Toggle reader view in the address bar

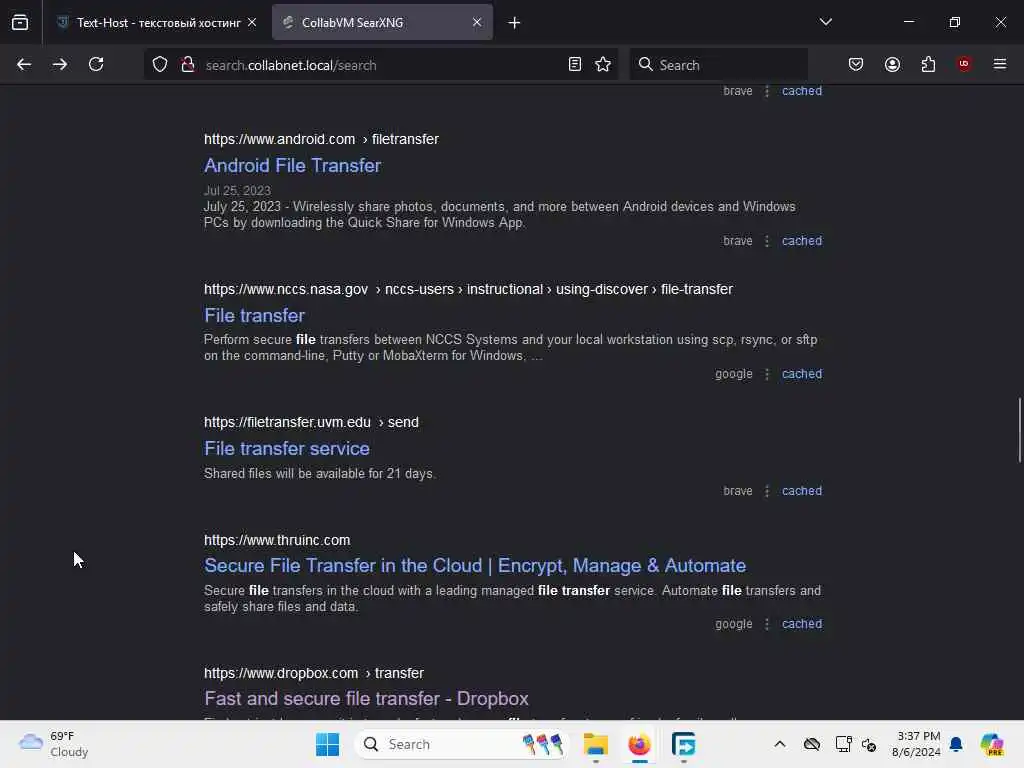pyautogui.click(x=575, y=65)
